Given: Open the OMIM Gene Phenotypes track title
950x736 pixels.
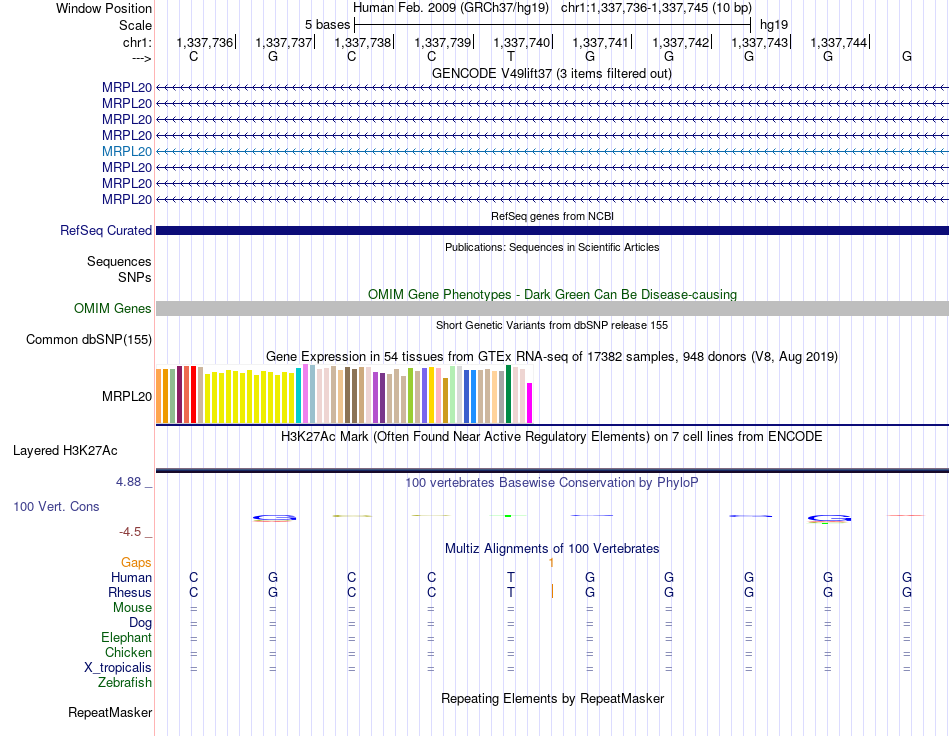Looking at the screenshot, I should click(x=552, y=294).
